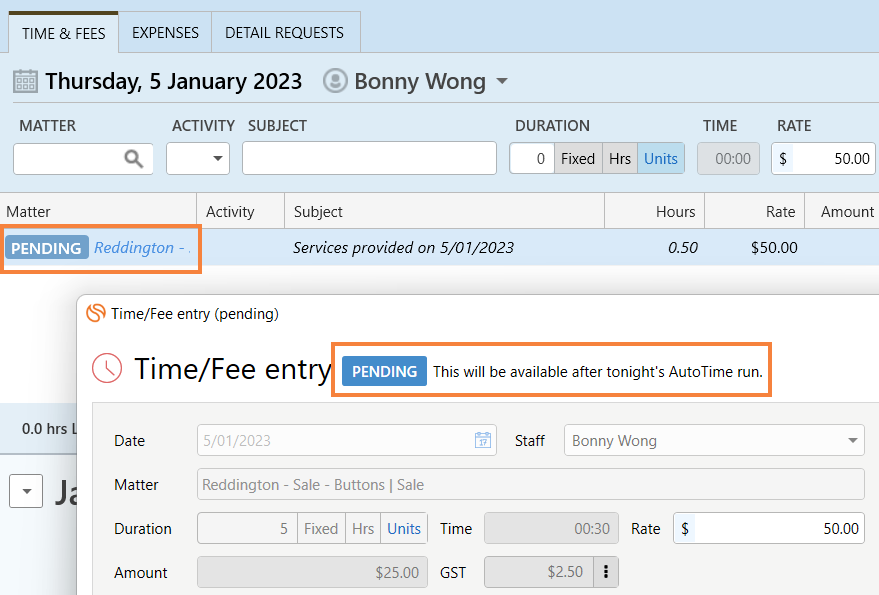This screenshot has width=879, height=595.
Task: Click the Smokeball logo in the dialog titlebar
Action: (96, 313)
